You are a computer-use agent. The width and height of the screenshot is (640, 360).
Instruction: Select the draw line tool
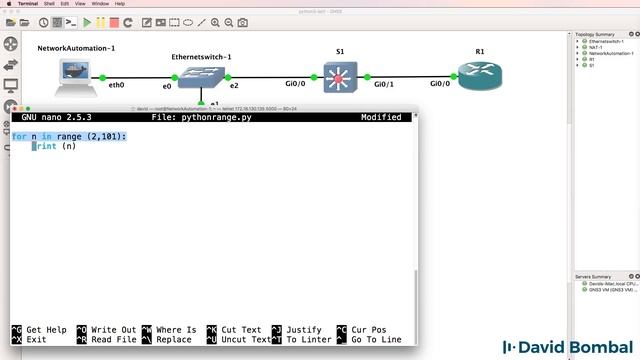202,22
